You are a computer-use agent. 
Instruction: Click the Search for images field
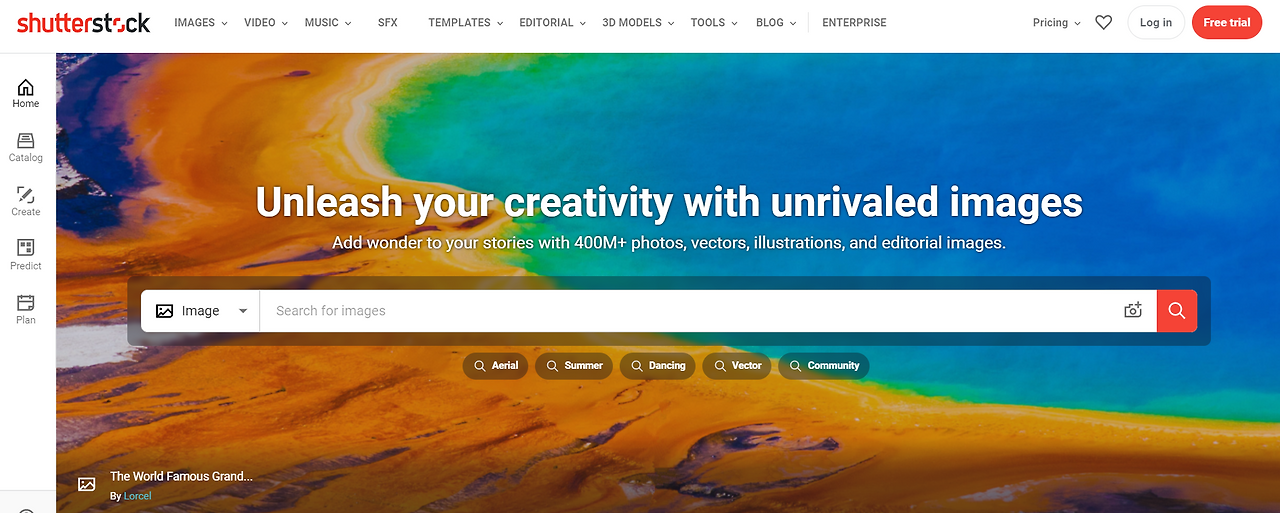[690, 311]
